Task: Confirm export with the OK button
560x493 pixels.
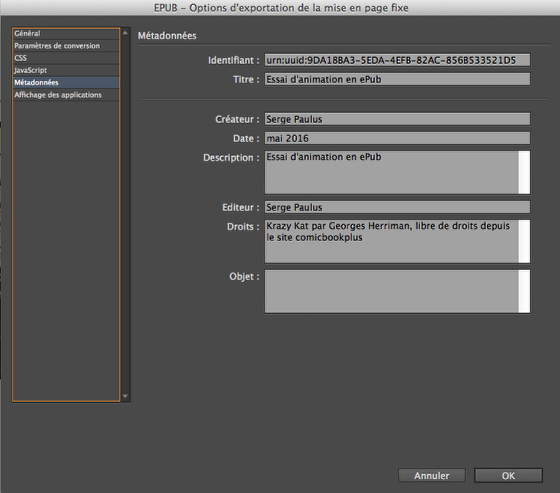Action: 508,475
